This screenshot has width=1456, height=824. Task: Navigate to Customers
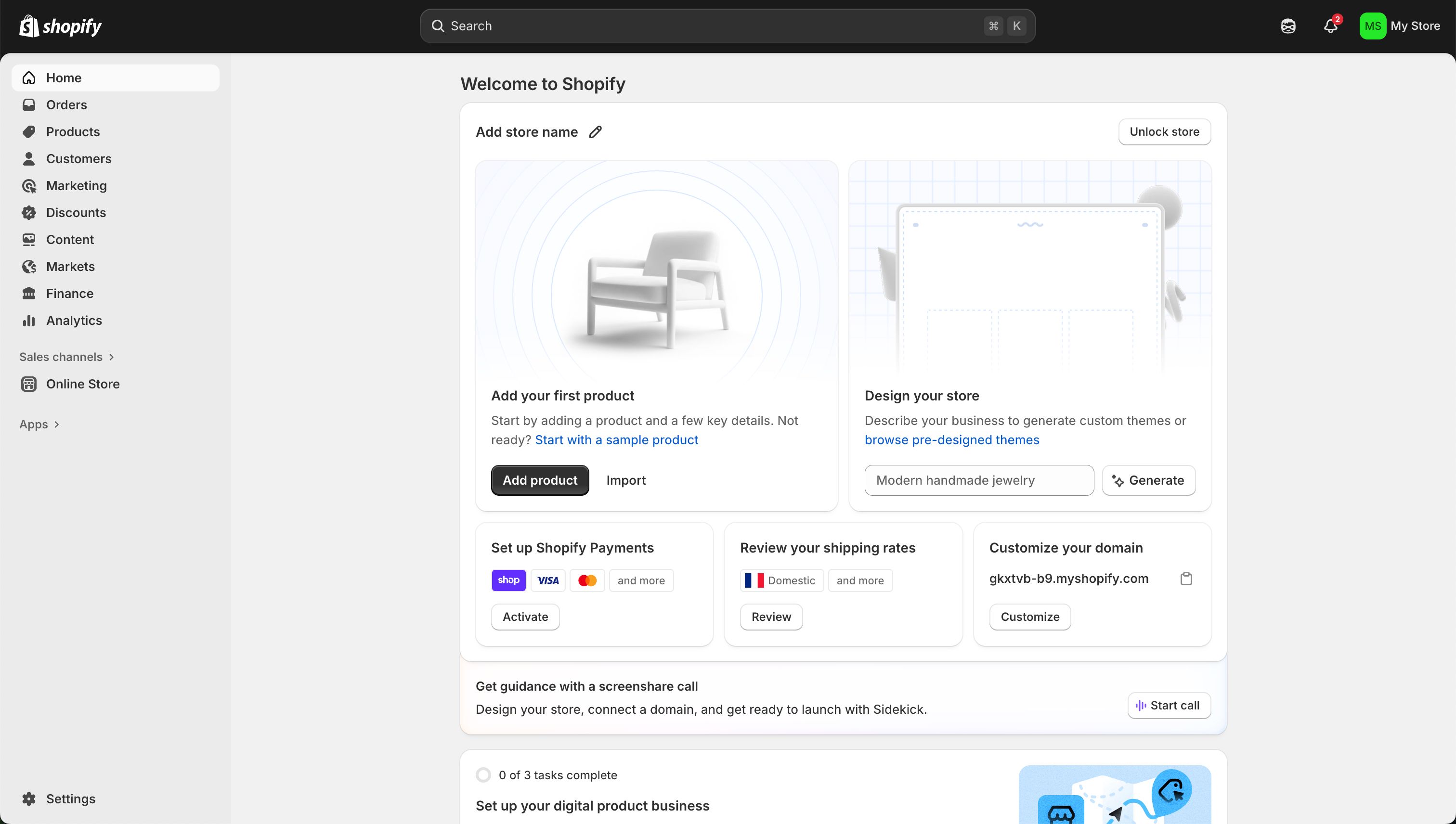(x=78, y=158)
